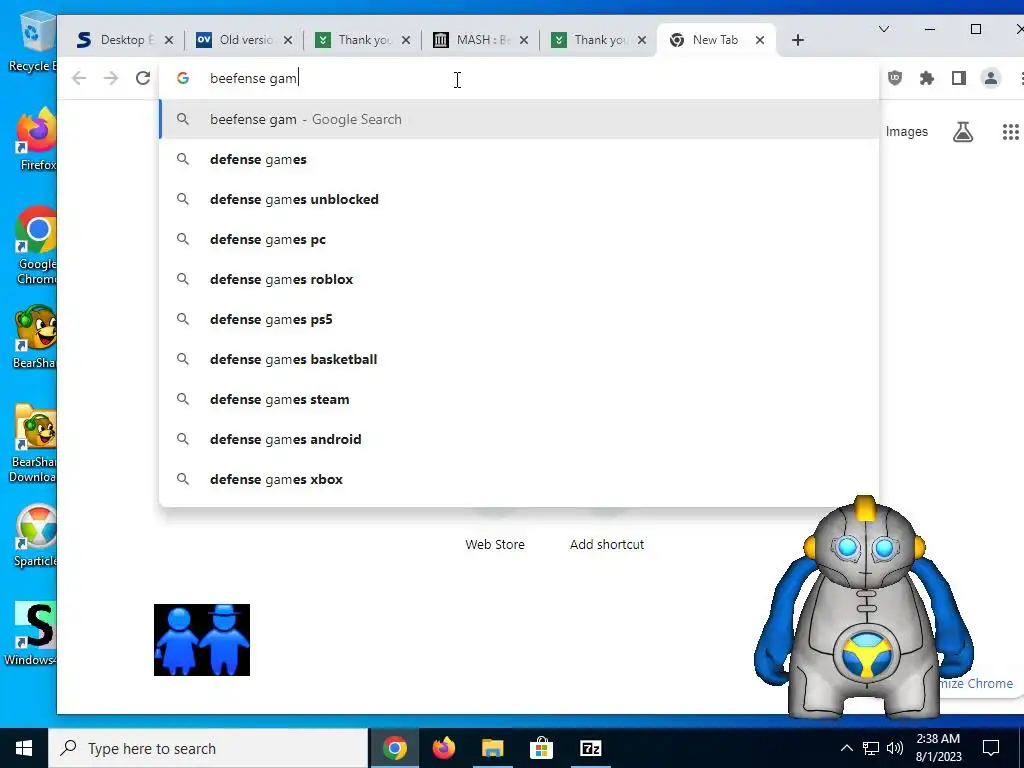This screenshot has height=768, width=1024.
Task: Show hidden system tray icons
Action: [x=846, y=748]
